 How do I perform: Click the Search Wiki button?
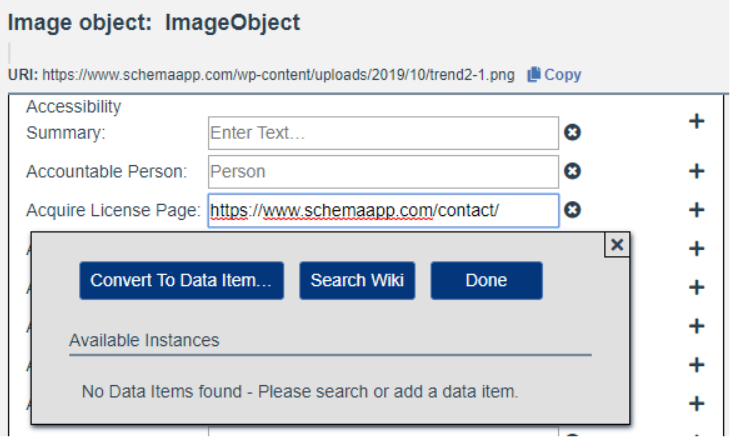coord(357,281)
